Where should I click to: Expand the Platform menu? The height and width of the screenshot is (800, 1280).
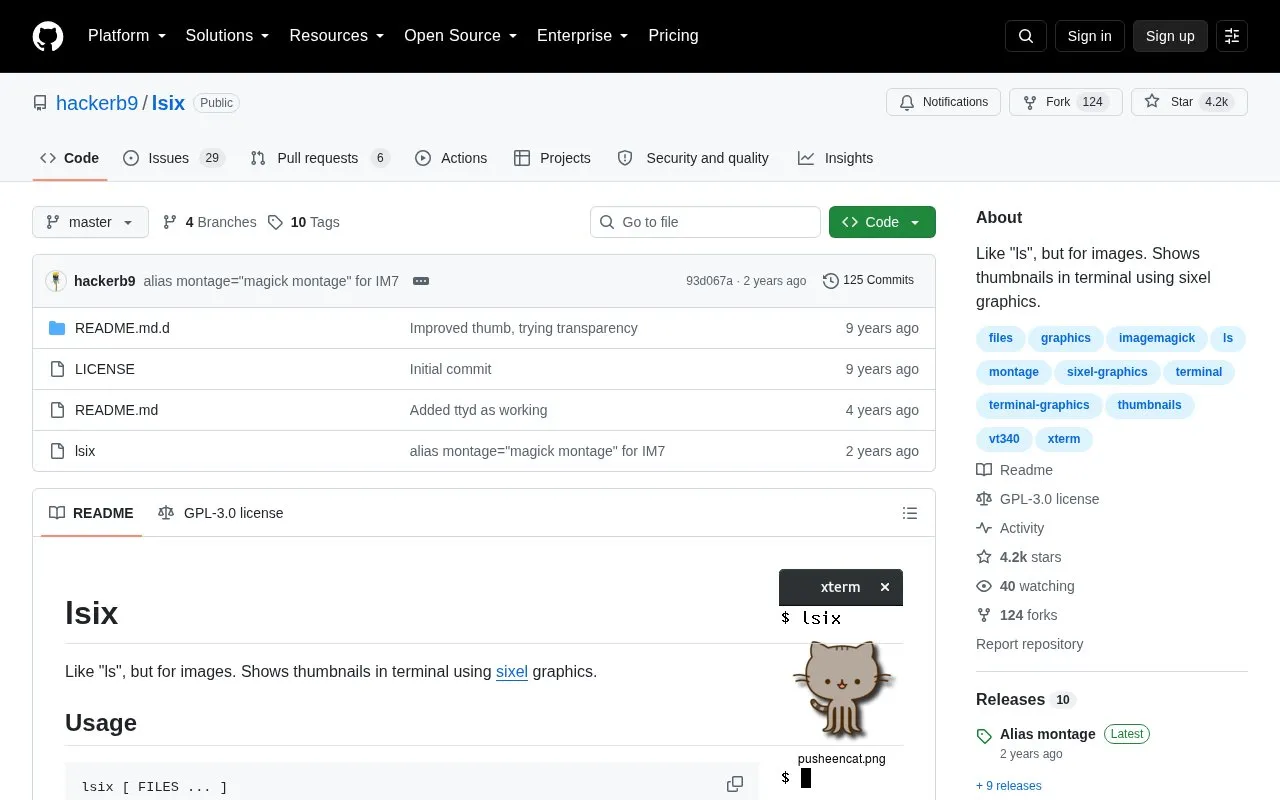[127, 36]
